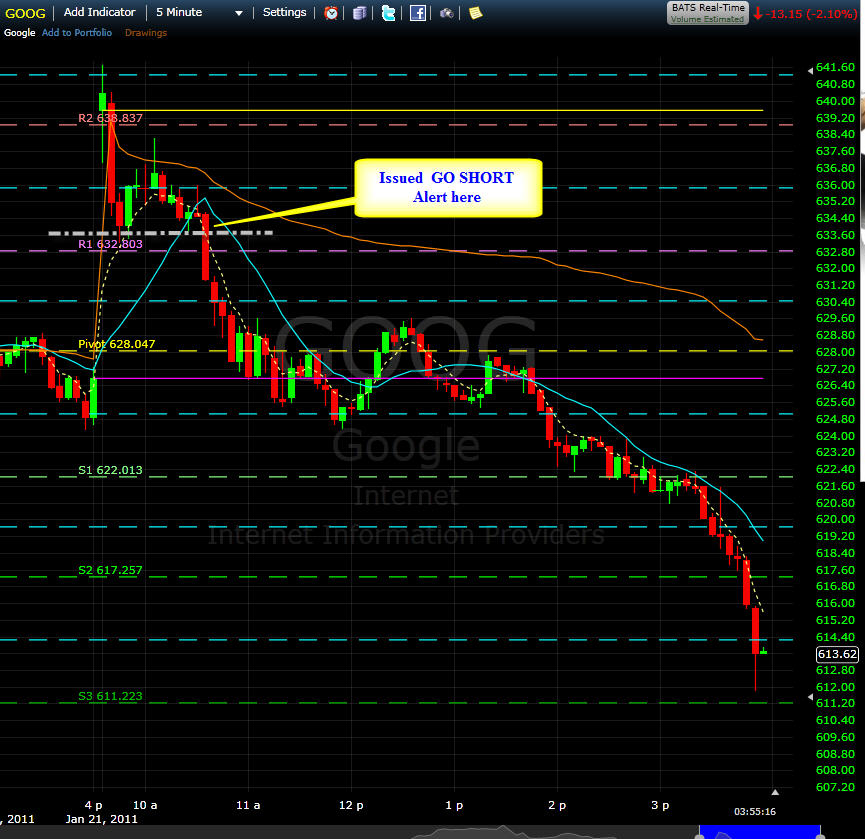Select the S1 622.013 support label
The height and width of the screenshot is (839, 865).
(x=110, y=470)
